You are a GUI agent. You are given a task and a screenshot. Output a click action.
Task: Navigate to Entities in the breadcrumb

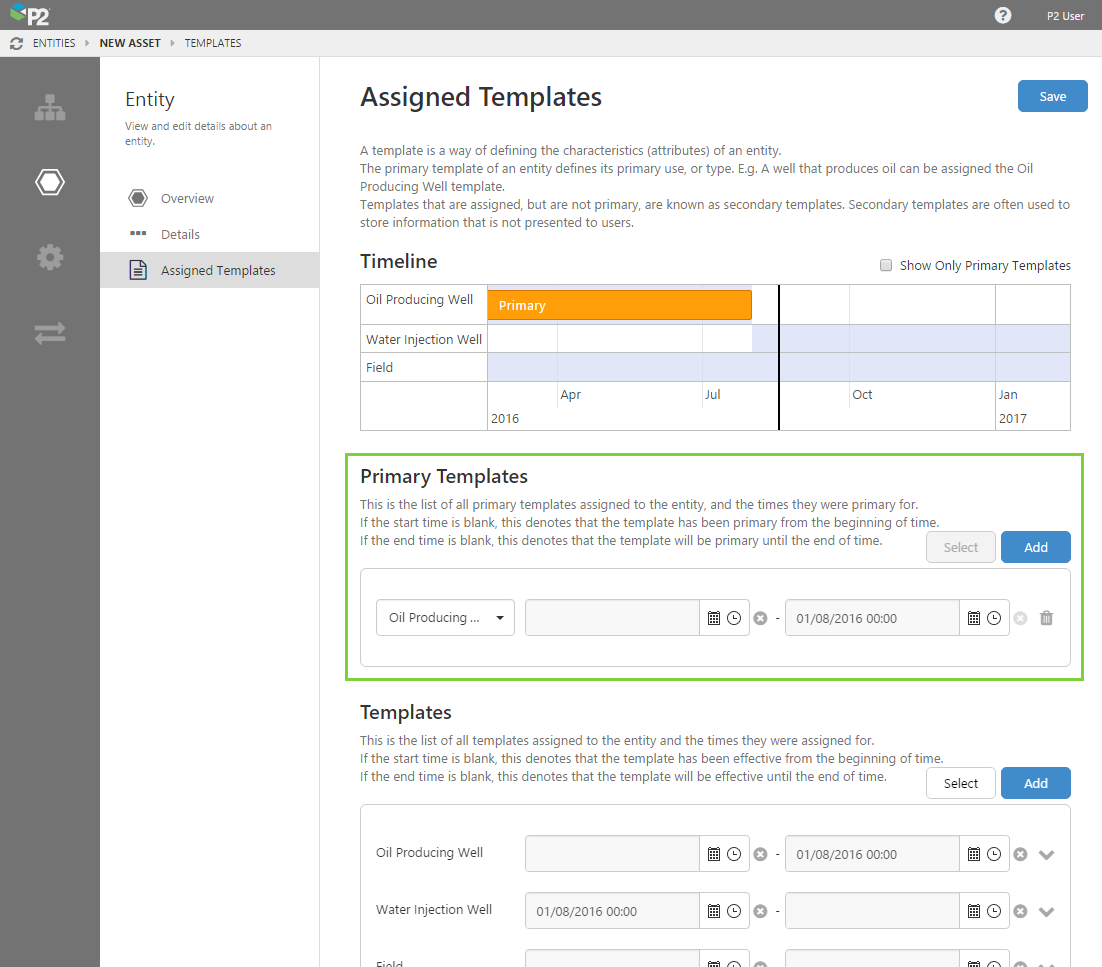pos(54,43)
